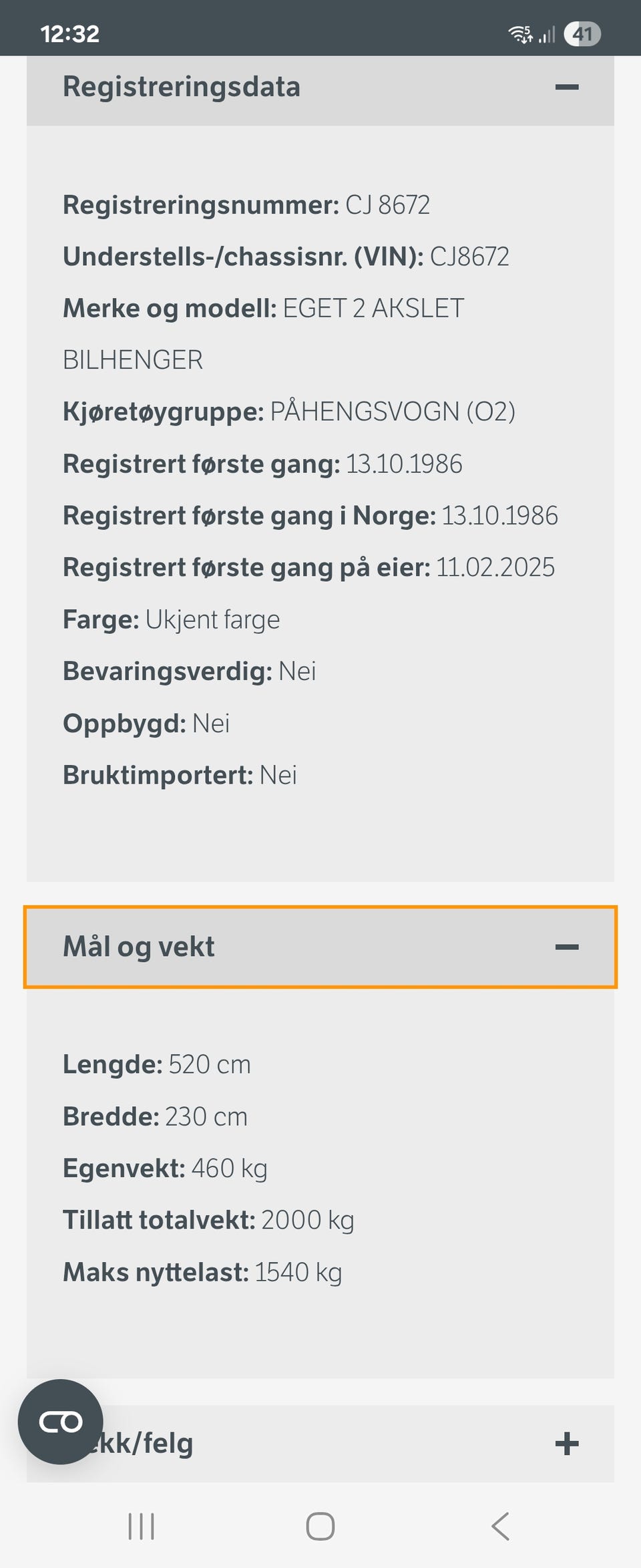Image resolution: width=641 pixels, height=1568 pixels.
Task: Open the recent apps navigation button
Action: (141, 1526)
